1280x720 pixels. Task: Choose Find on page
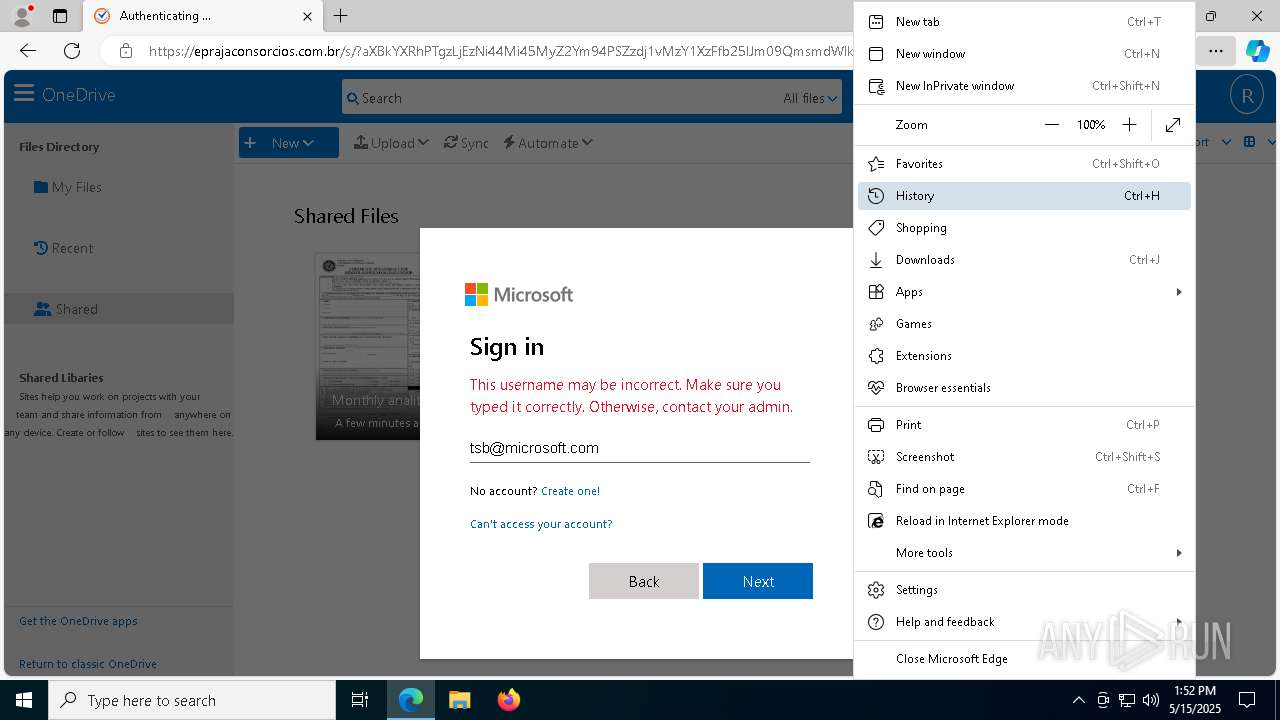pyautogui.click(x=1024, y=489)
